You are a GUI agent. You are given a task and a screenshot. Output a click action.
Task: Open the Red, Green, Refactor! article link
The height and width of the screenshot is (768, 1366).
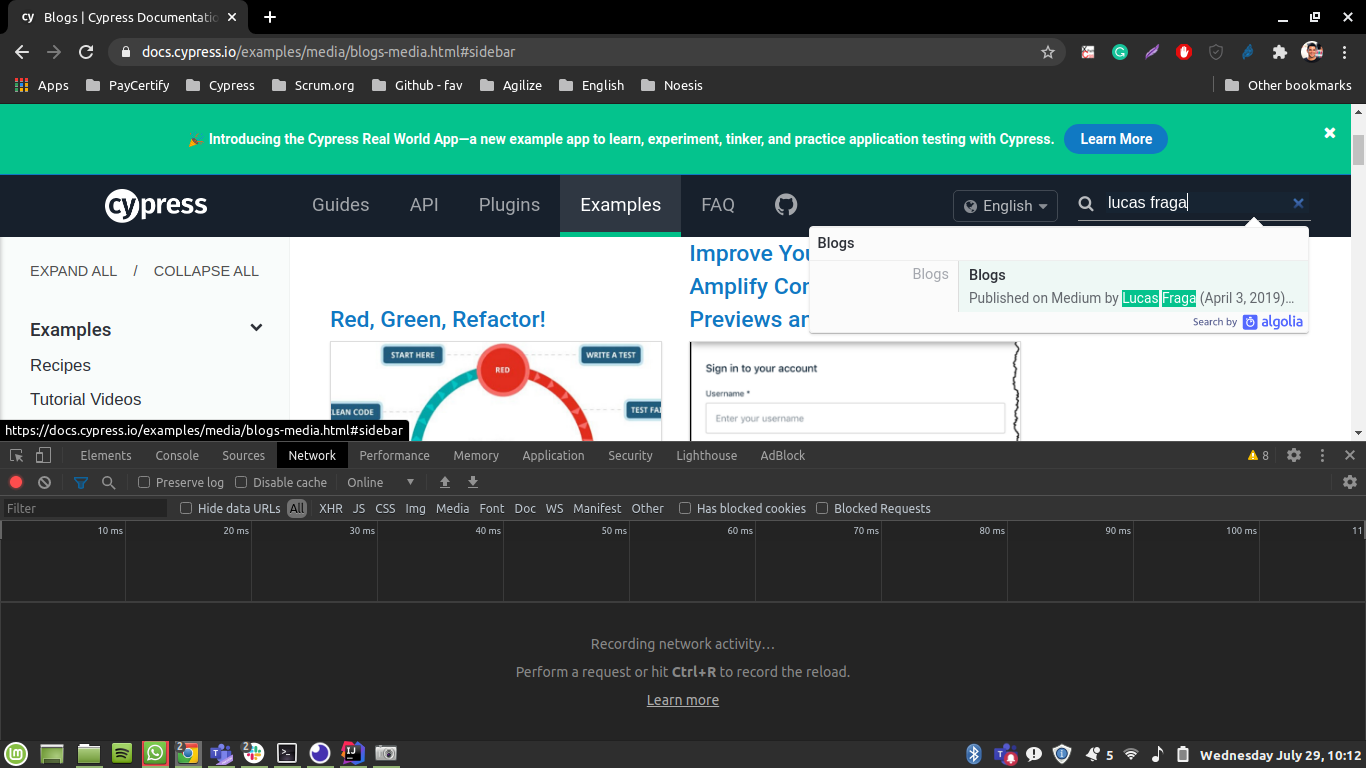coord(438,319)
